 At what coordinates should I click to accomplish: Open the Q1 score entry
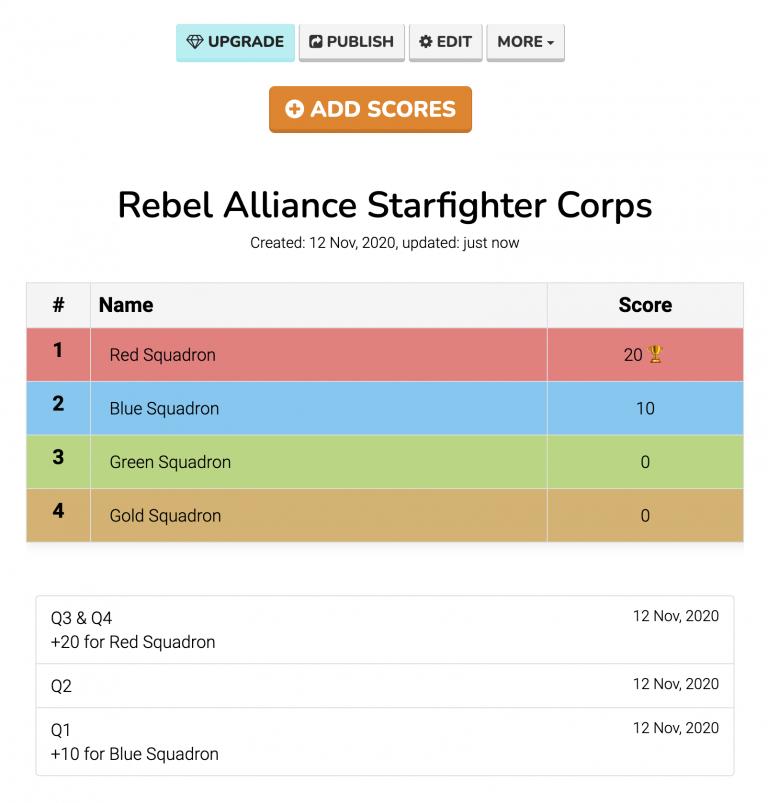tap(384, 741)
